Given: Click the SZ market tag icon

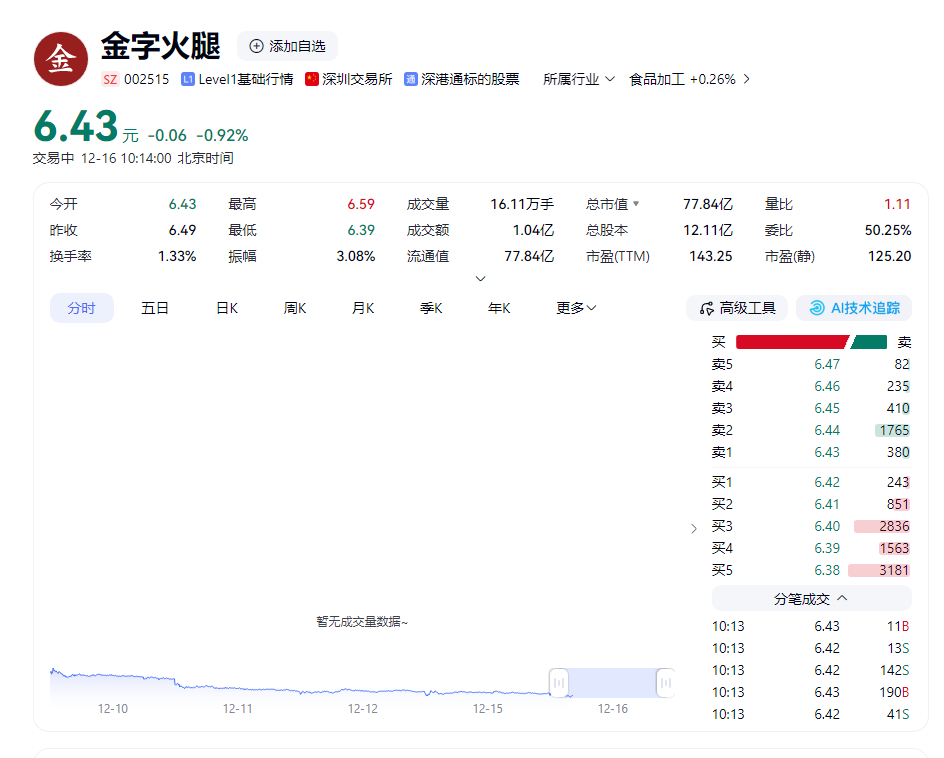Looking at the screenshot, I should (x=110, y=79).
